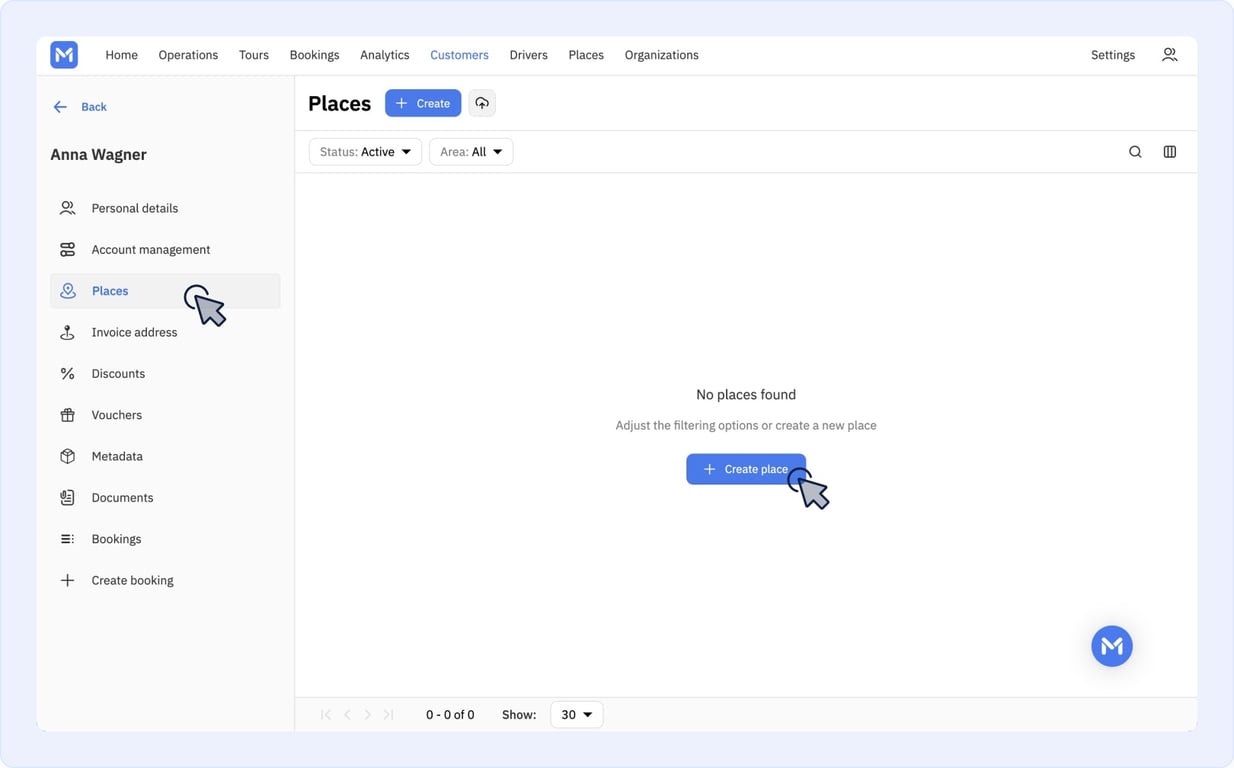Select Create booking in sidebar
Screen dimensions: 1234x768
165,580
